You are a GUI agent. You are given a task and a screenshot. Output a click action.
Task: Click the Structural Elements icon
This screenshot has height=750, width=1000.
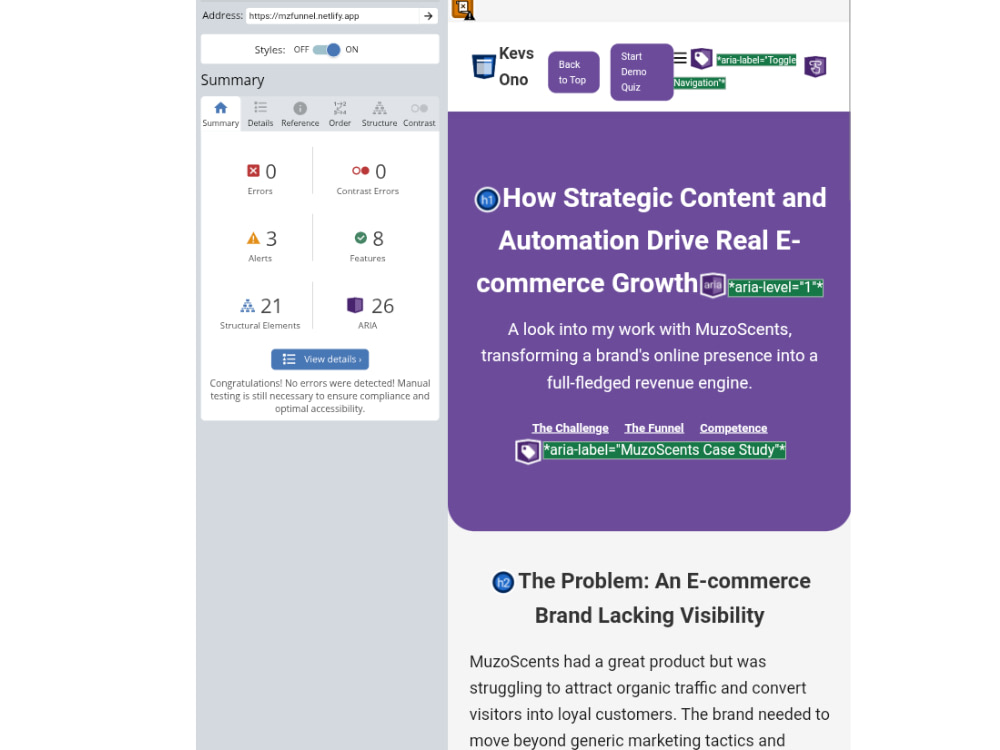pos(247,305)
